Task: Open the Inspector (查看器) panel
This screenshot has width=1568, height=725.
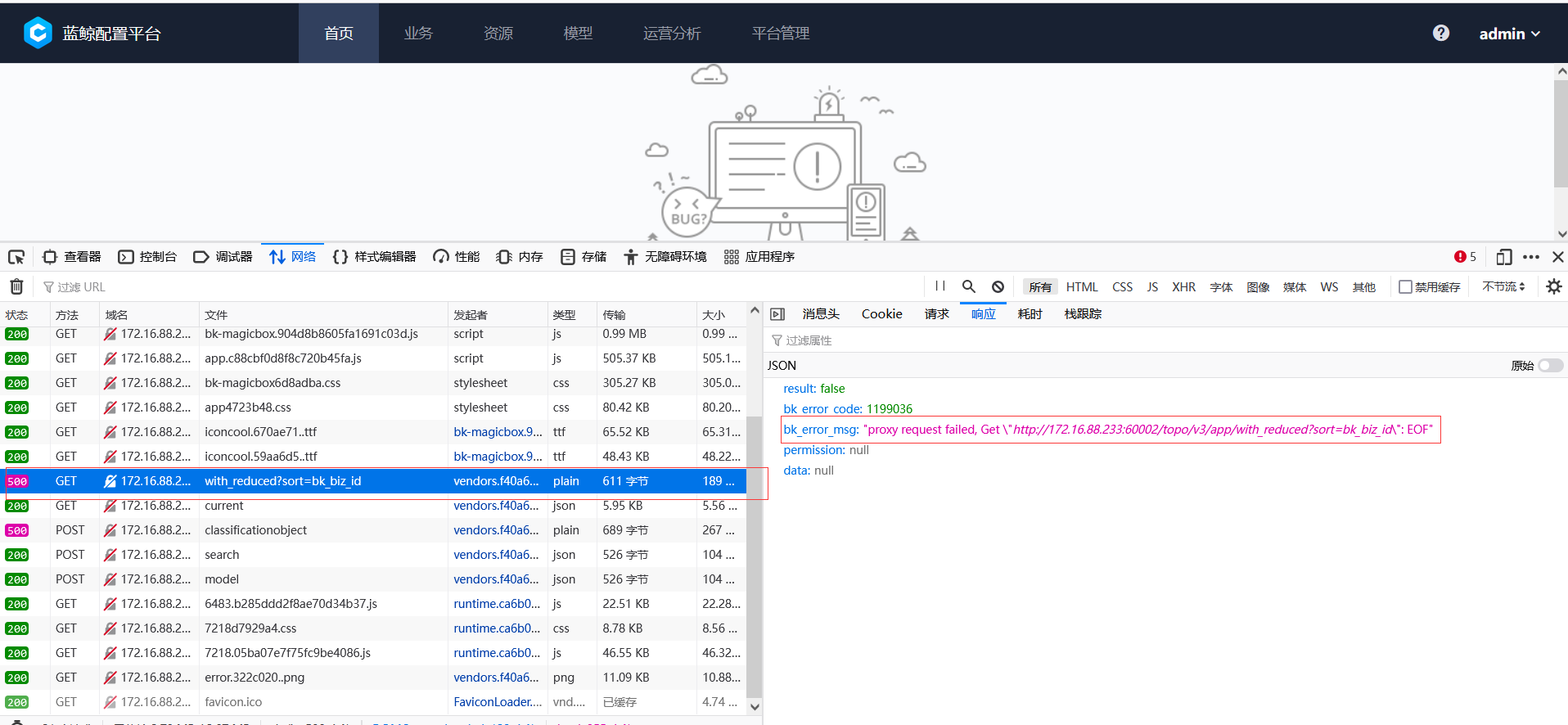Action: click(72, 257)
